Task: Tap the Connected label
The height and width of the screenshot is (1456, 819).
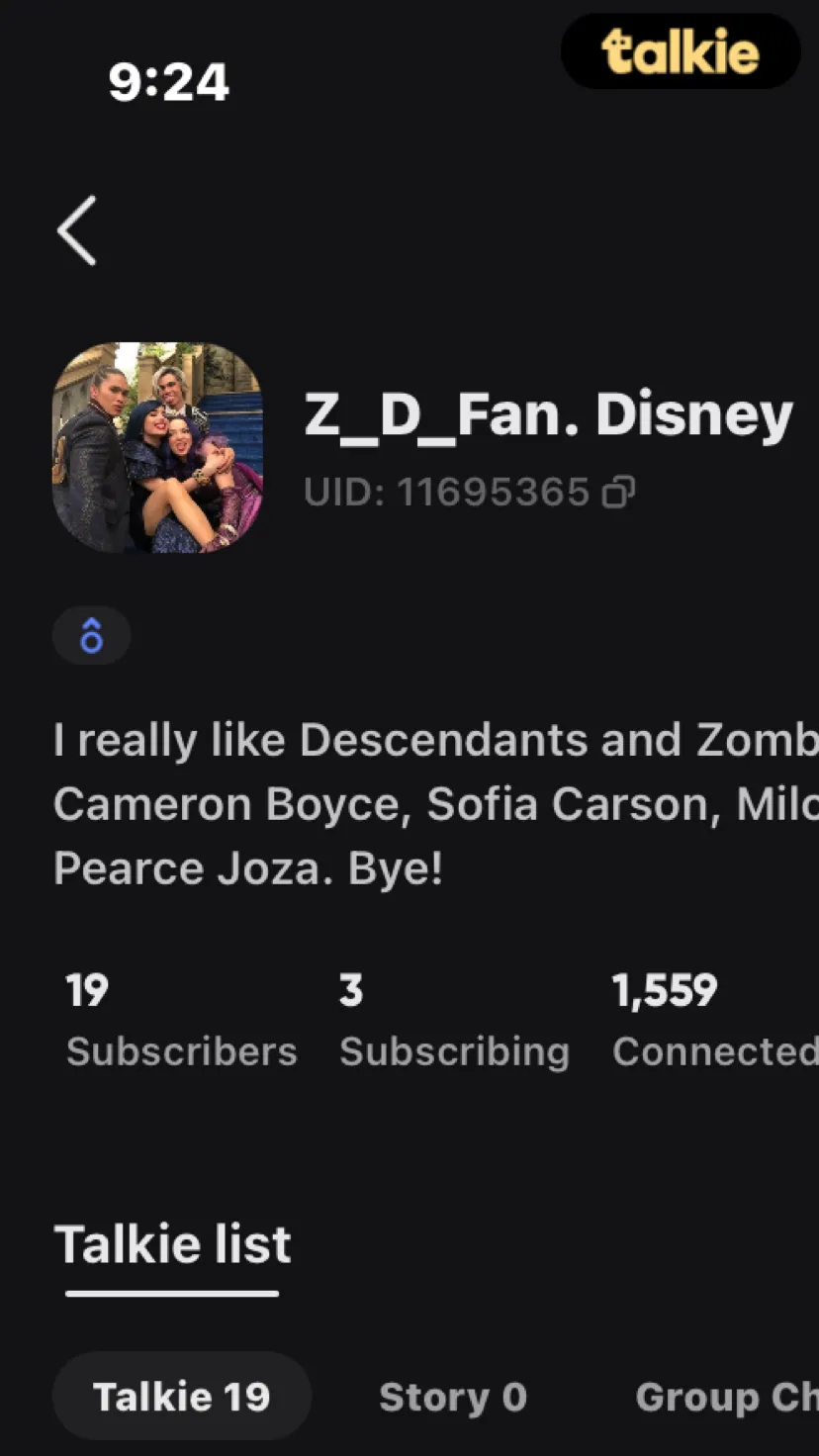Action: pos(715,1051)
